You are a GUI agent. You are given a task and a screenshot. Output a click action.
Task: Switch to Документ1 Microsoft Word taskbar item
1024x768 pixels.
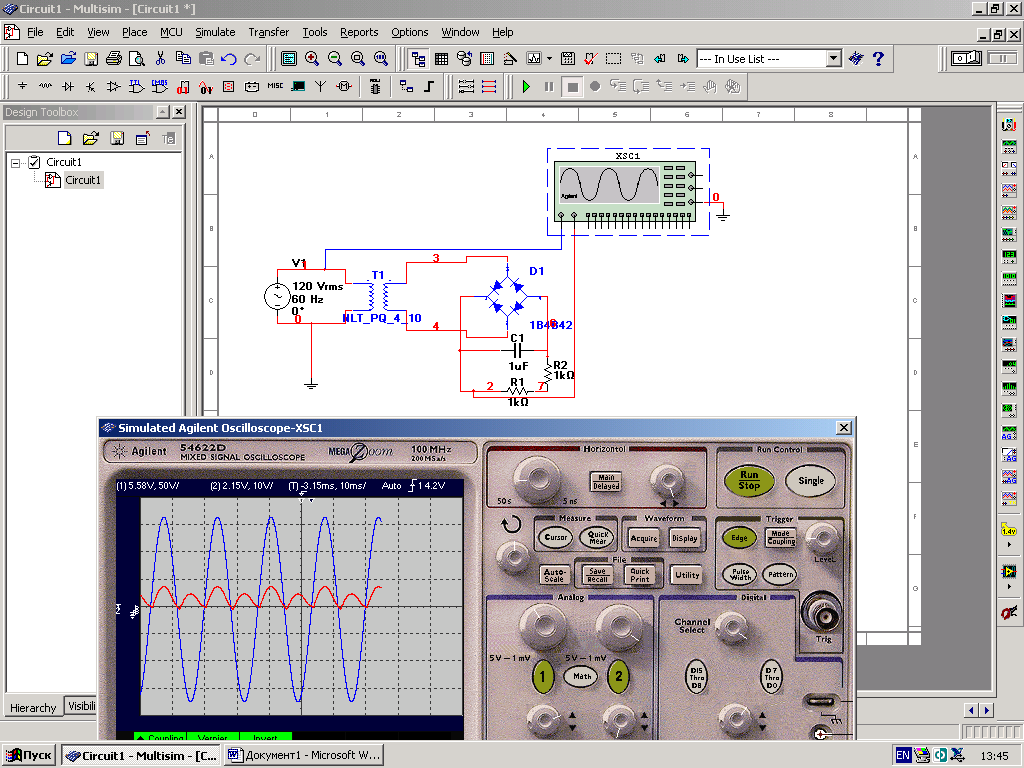(304, 755)
